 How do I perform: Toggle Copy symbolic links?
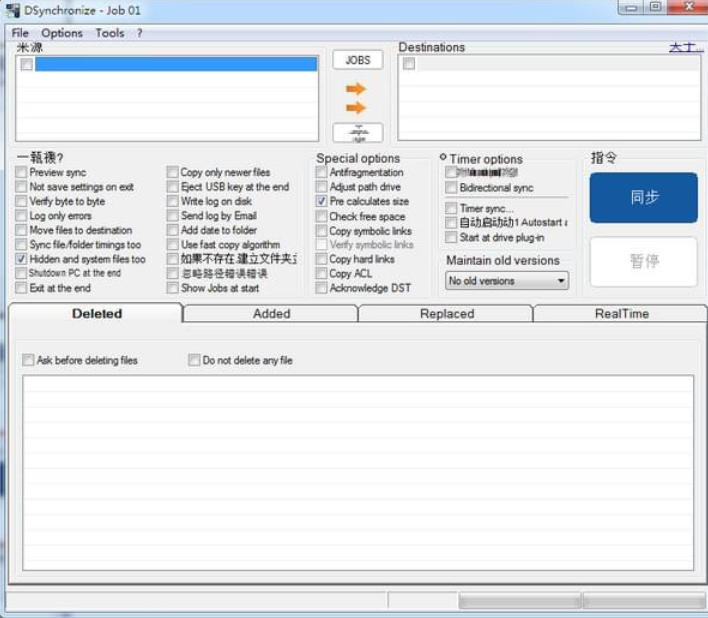[321, 231]
